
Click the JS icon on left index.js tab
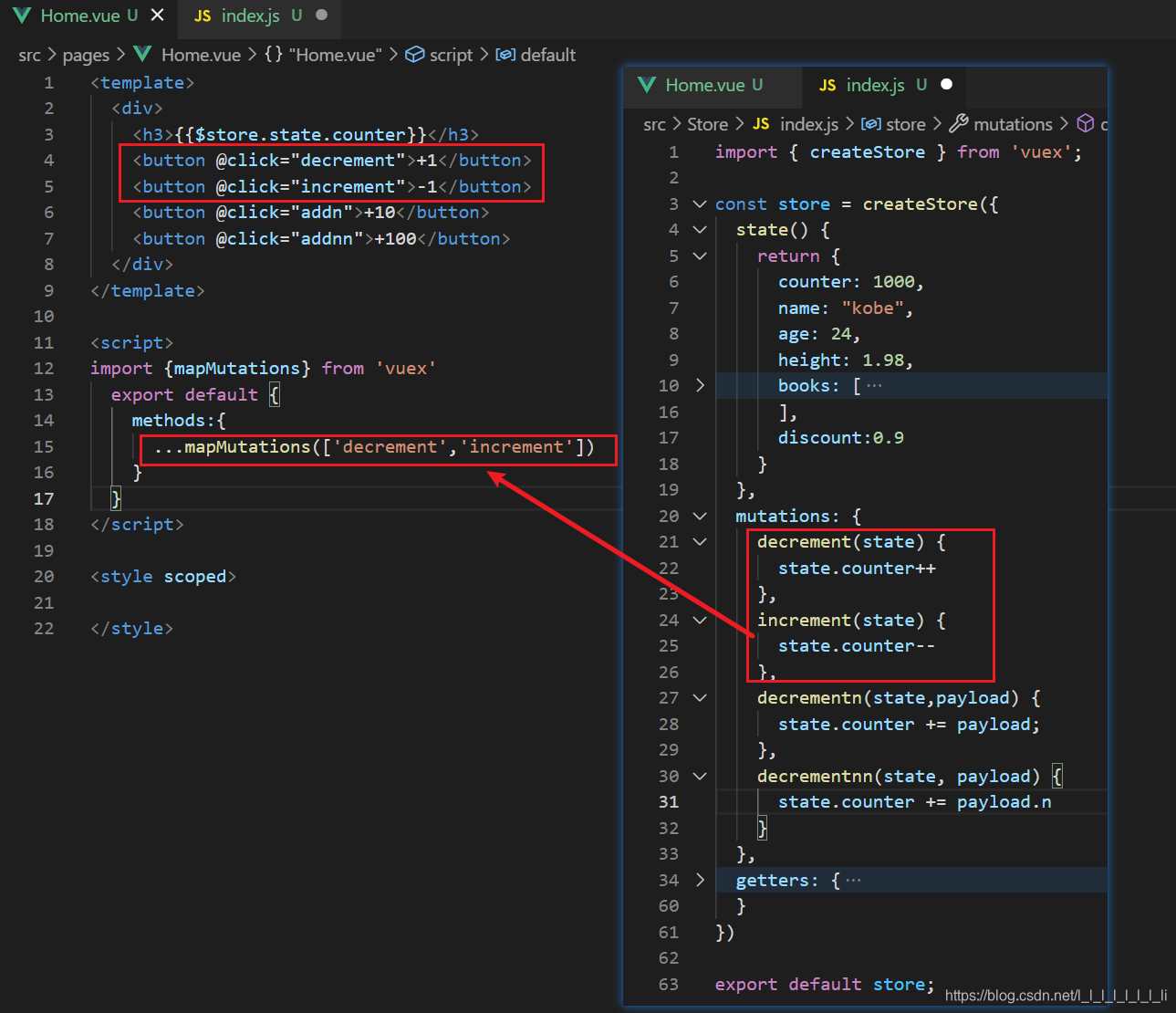pos(203,16)
